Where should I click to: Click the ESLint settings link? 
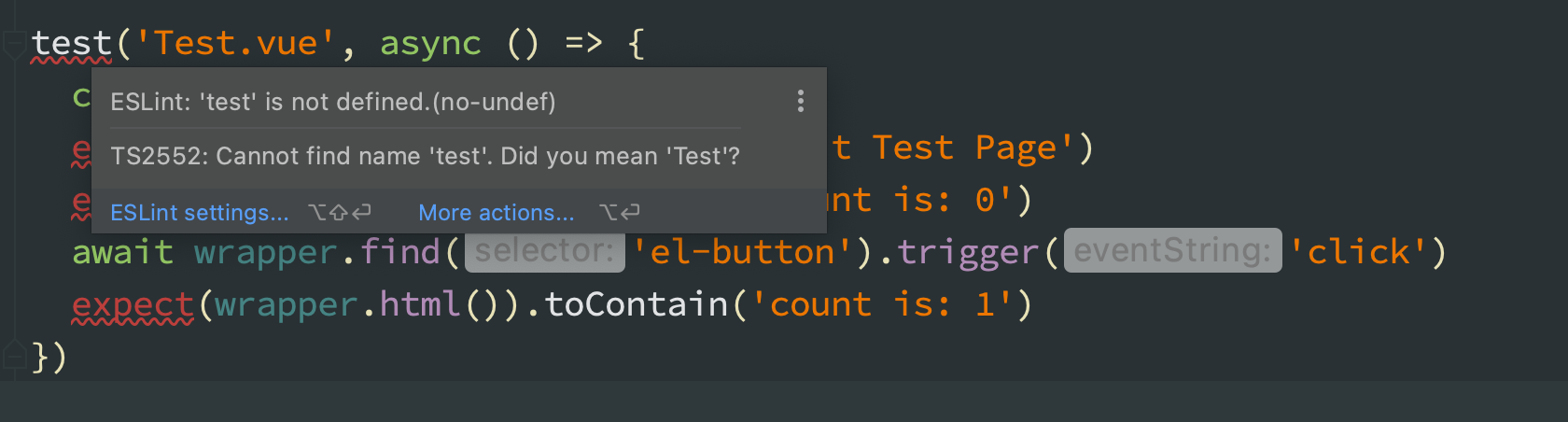(199, 213)
